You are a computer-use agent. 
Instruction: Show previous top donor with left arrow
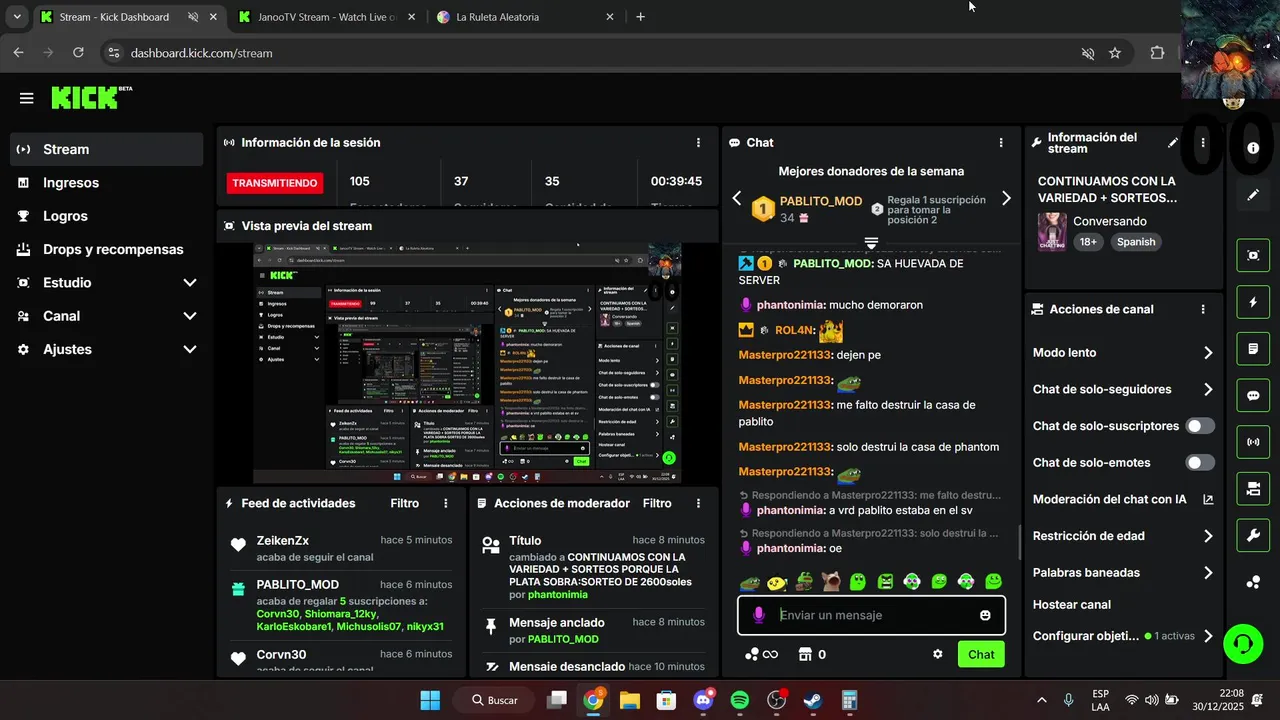737,198
